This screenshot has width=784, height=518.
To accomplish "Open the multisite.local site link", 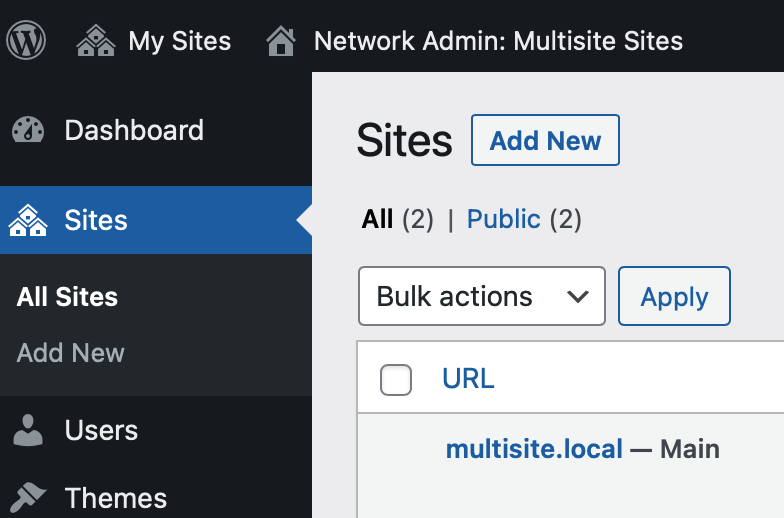I will pos(534,449).
